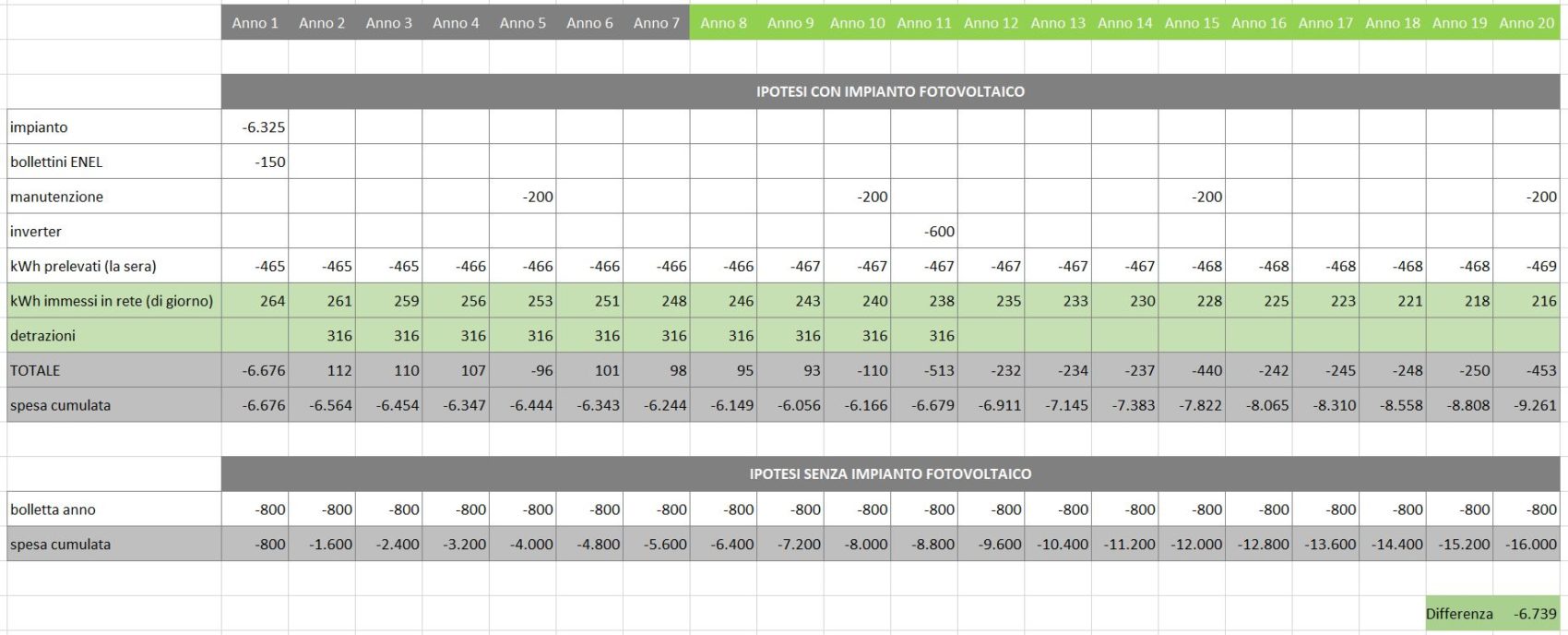The width and height of the screenshot is (1568, 635).
Task: Select the Anno 20 header cell
Action: pyautogui.click(x=1526, y=23)
